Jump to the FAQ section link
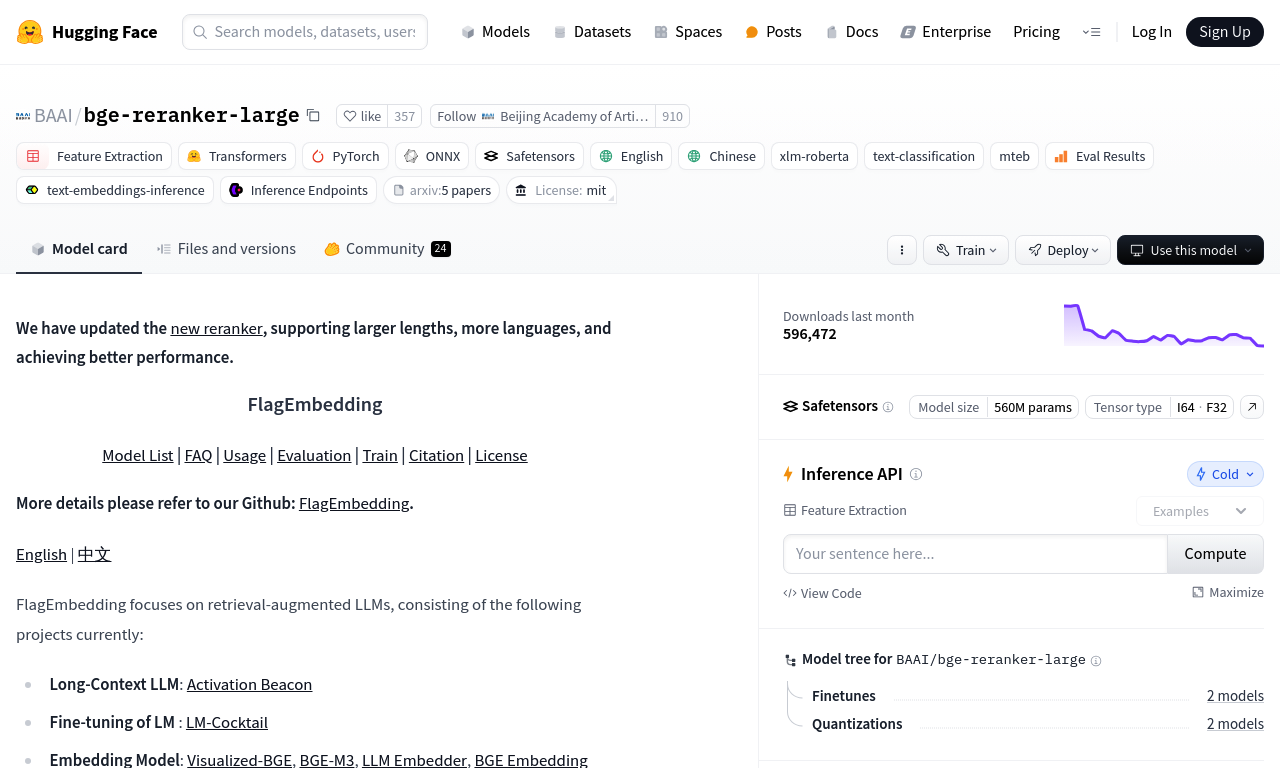 point(198,455)
